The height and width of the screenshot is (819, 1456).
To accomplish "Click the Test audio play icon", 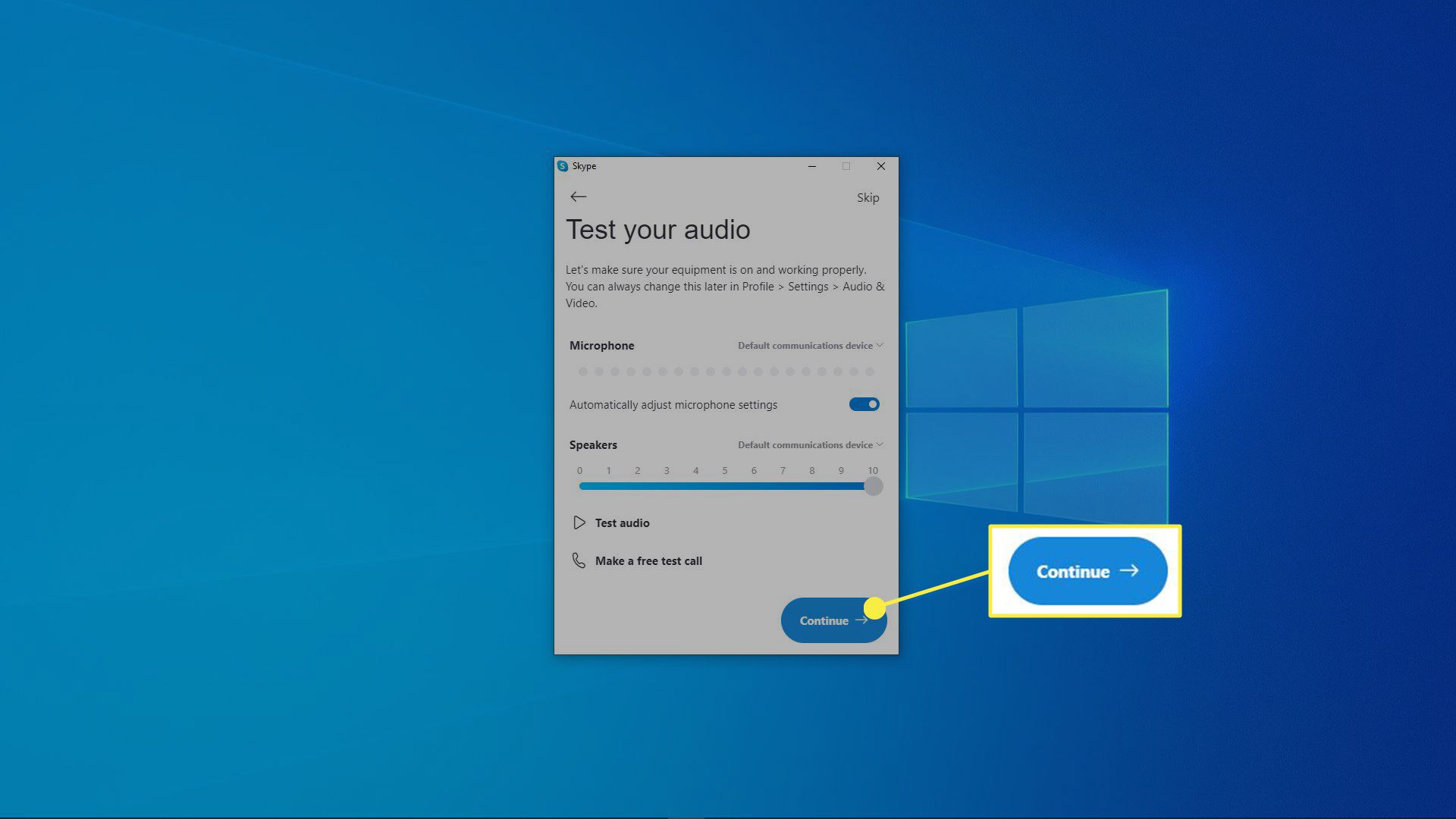I will 579,522.
